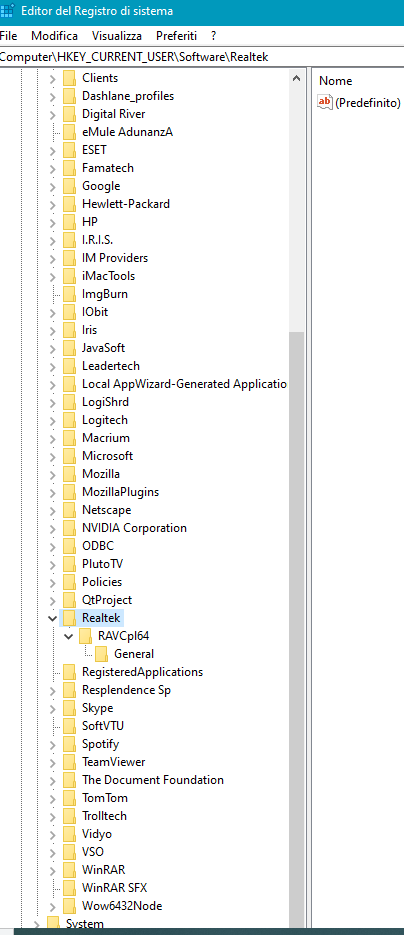Click the Famatech folder icon
This screenshot has height=935, width=404.
(70, 168)
